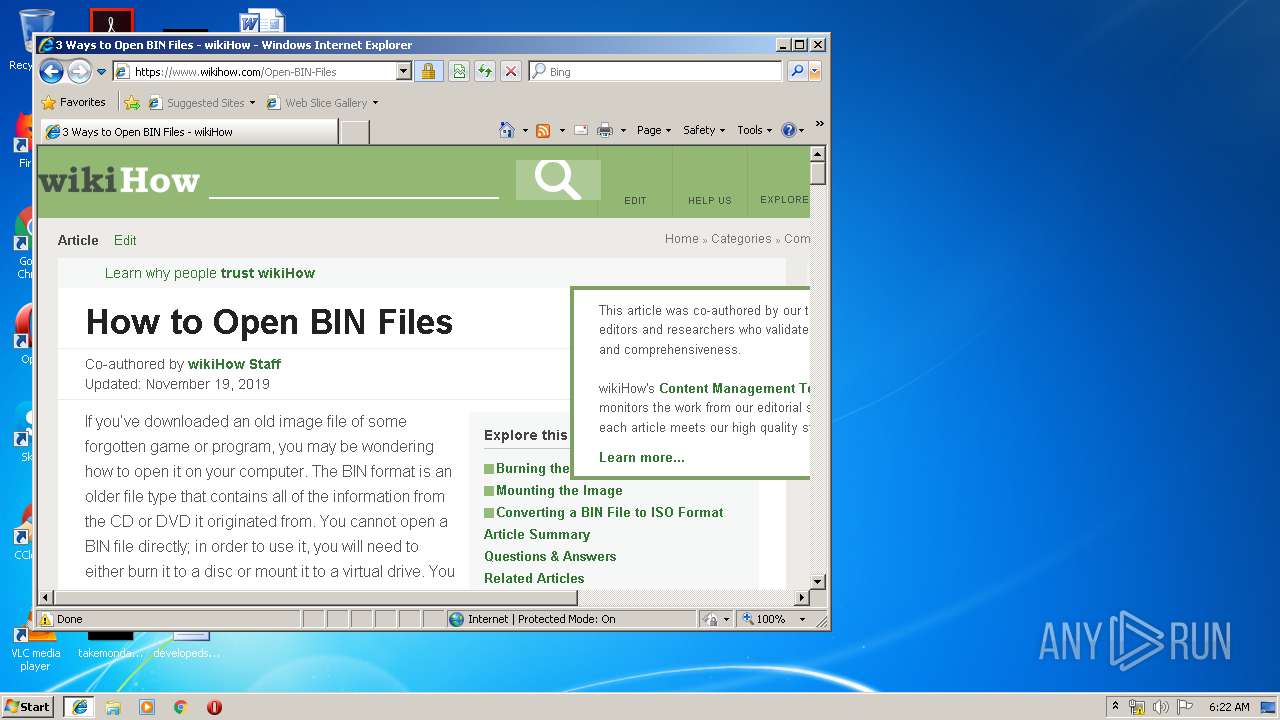Click the security lock icon in address bar
Screen dimensions: 1280x720
point(428,72)
